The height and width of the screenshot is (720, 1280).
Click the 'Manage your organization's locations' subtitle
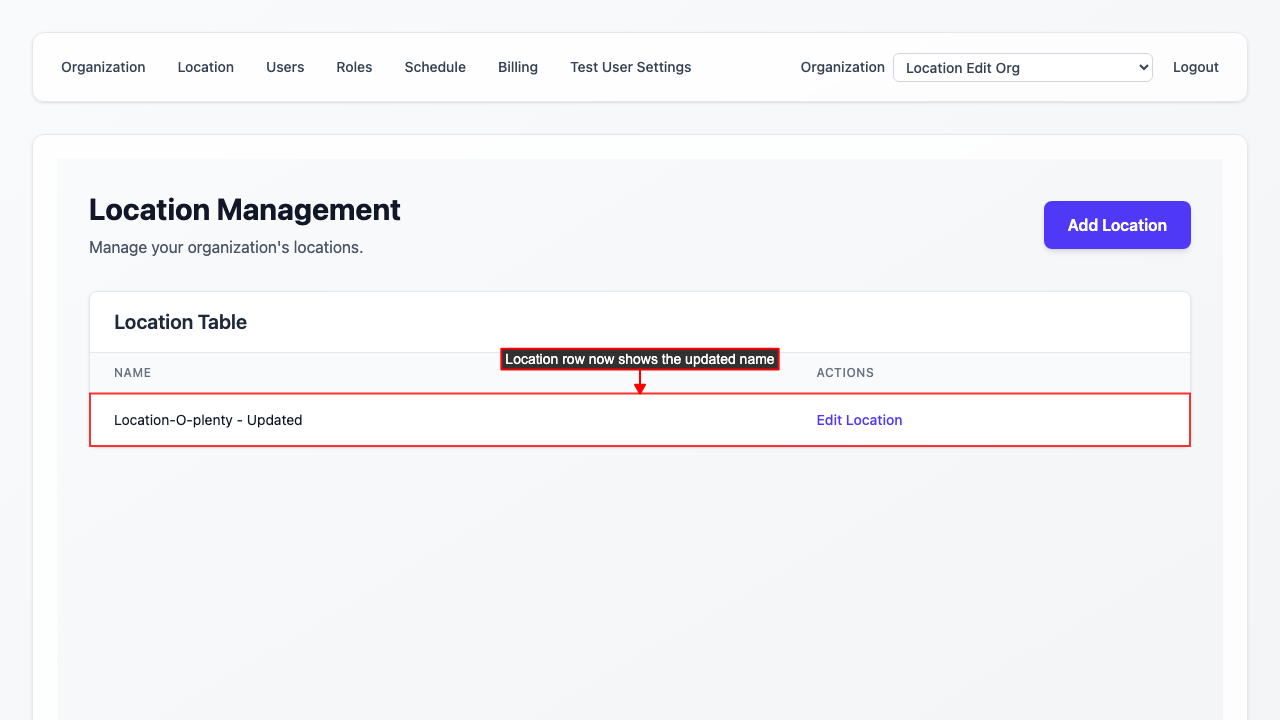click(226, 247)
